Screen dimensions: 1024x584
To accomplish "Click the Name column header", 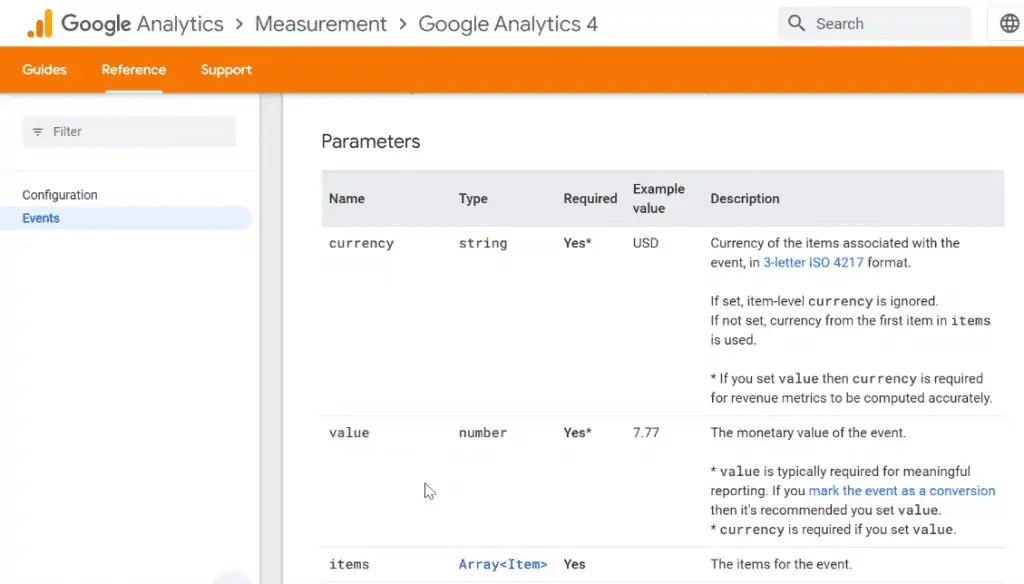I will point(347,199).
